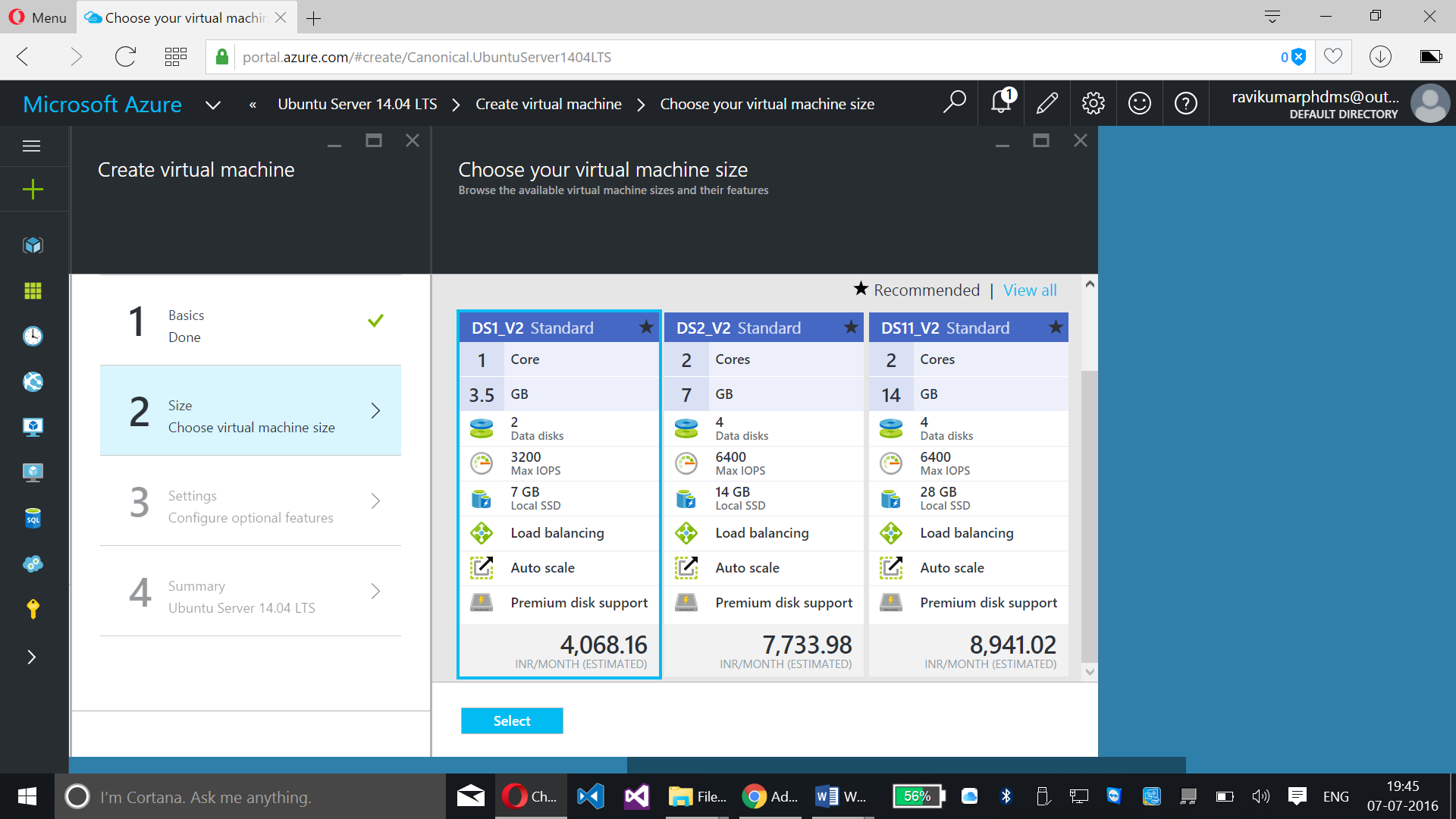Go to Ubuntu Server 14.04 LTS breadcrumb
This screenshot has width=1456, height=819.
[x=357, y=104]
